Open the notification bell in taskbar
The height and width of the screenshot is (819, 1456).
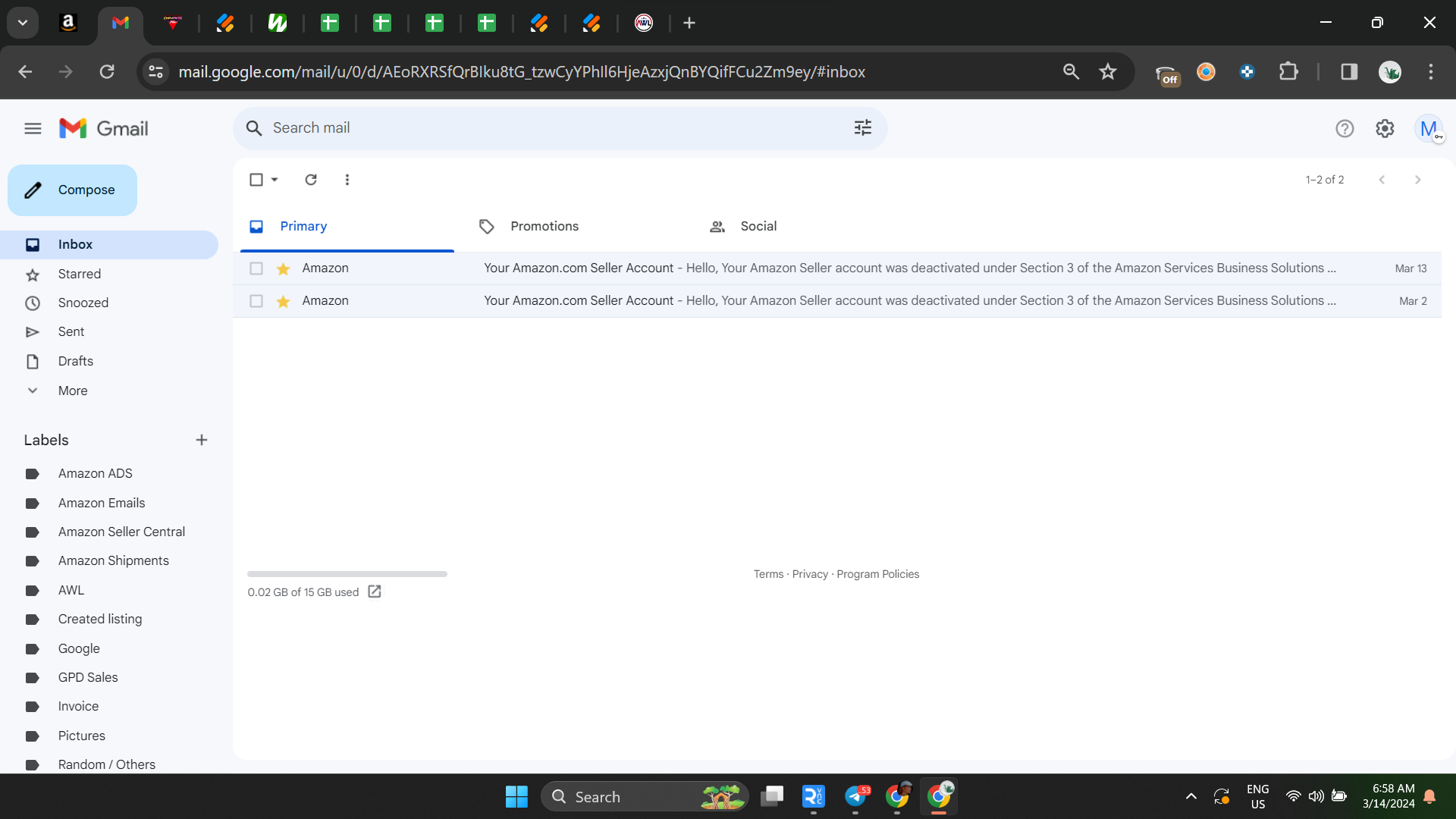(1429, 797)
